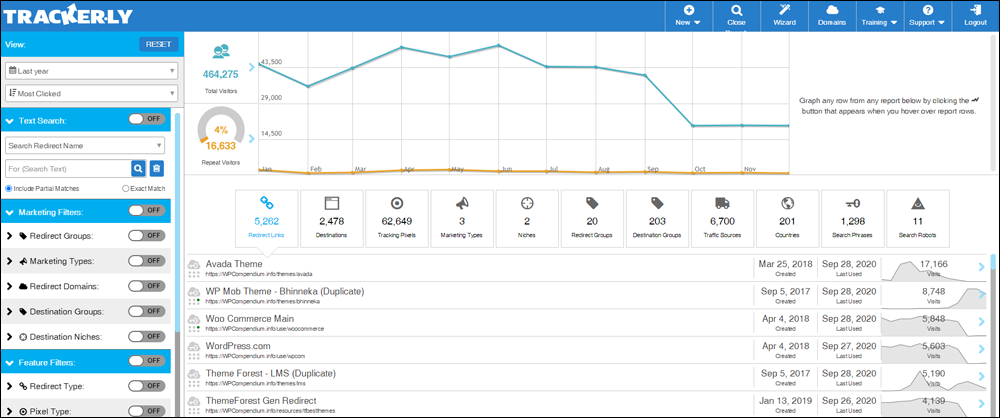1000x418 pixels.
Task: Open the Most Clicked sort dropdown
Action: point(91,93)
